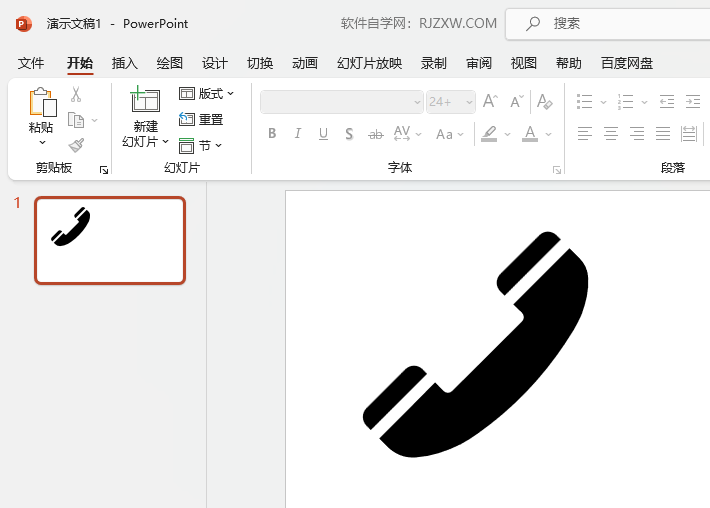Click the character spacing AV icon
The width and height of the screenshot is (710, 508).
click(402, 134)
